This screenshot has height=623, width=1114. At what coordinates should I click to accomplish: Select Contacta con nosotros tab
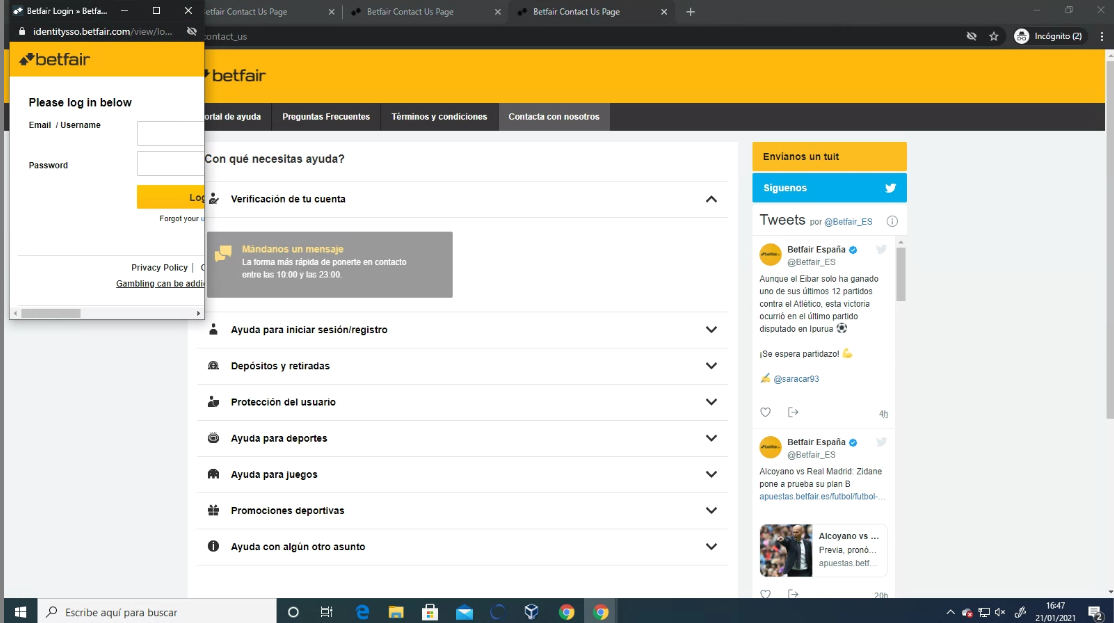pyautogui.click(x=553, y=117)
